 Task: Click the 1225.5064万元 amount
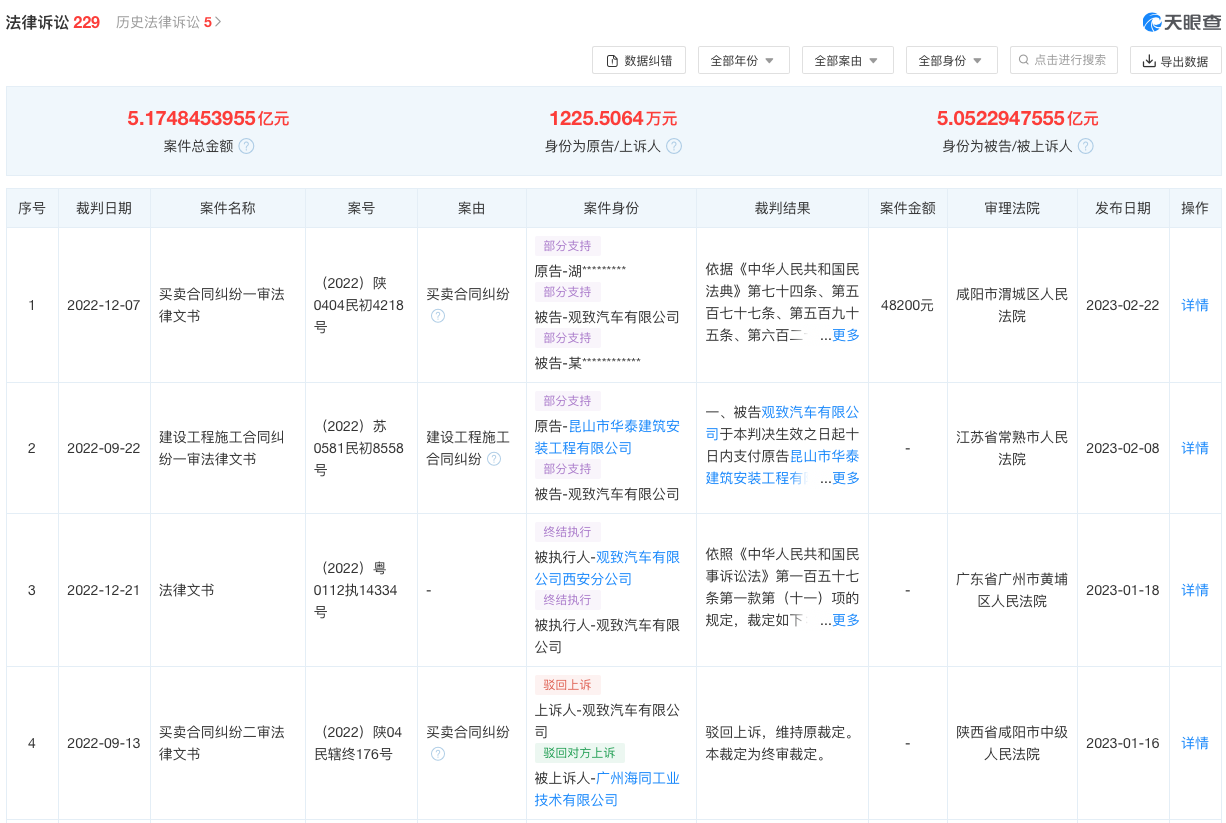(613, 118)
